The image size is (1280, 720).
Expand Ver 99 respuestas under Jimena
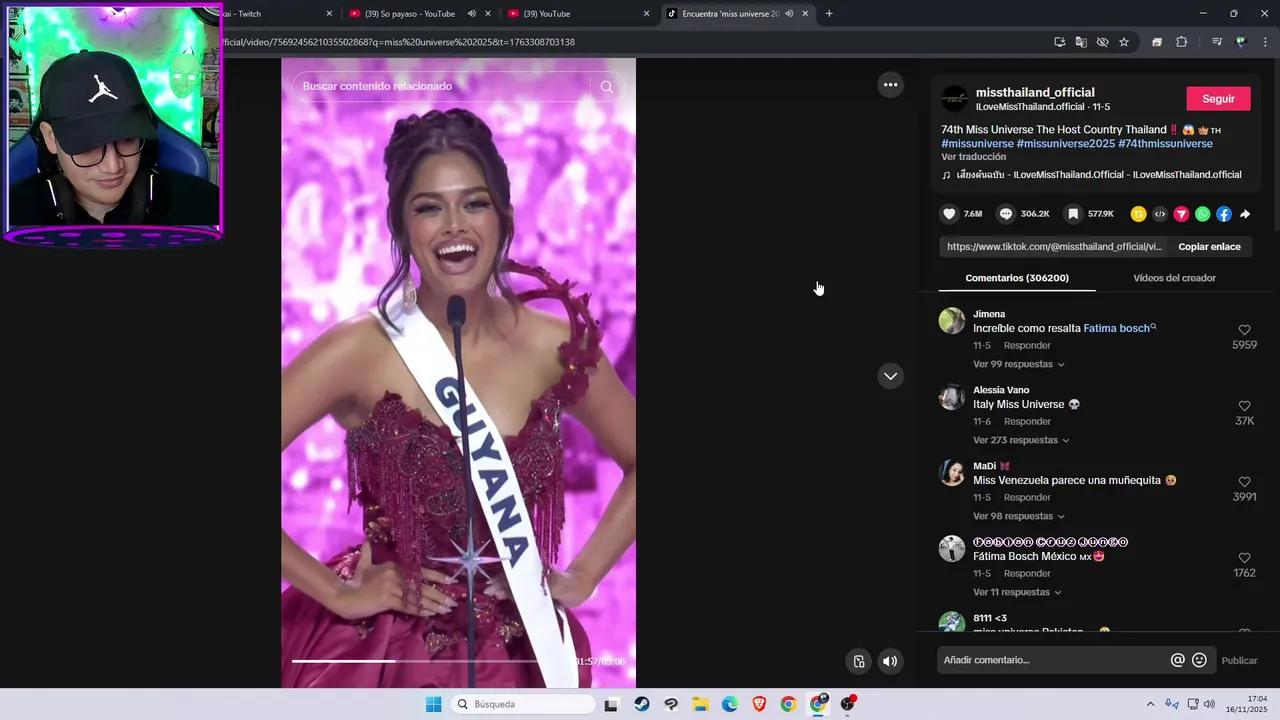[1019, 364]
